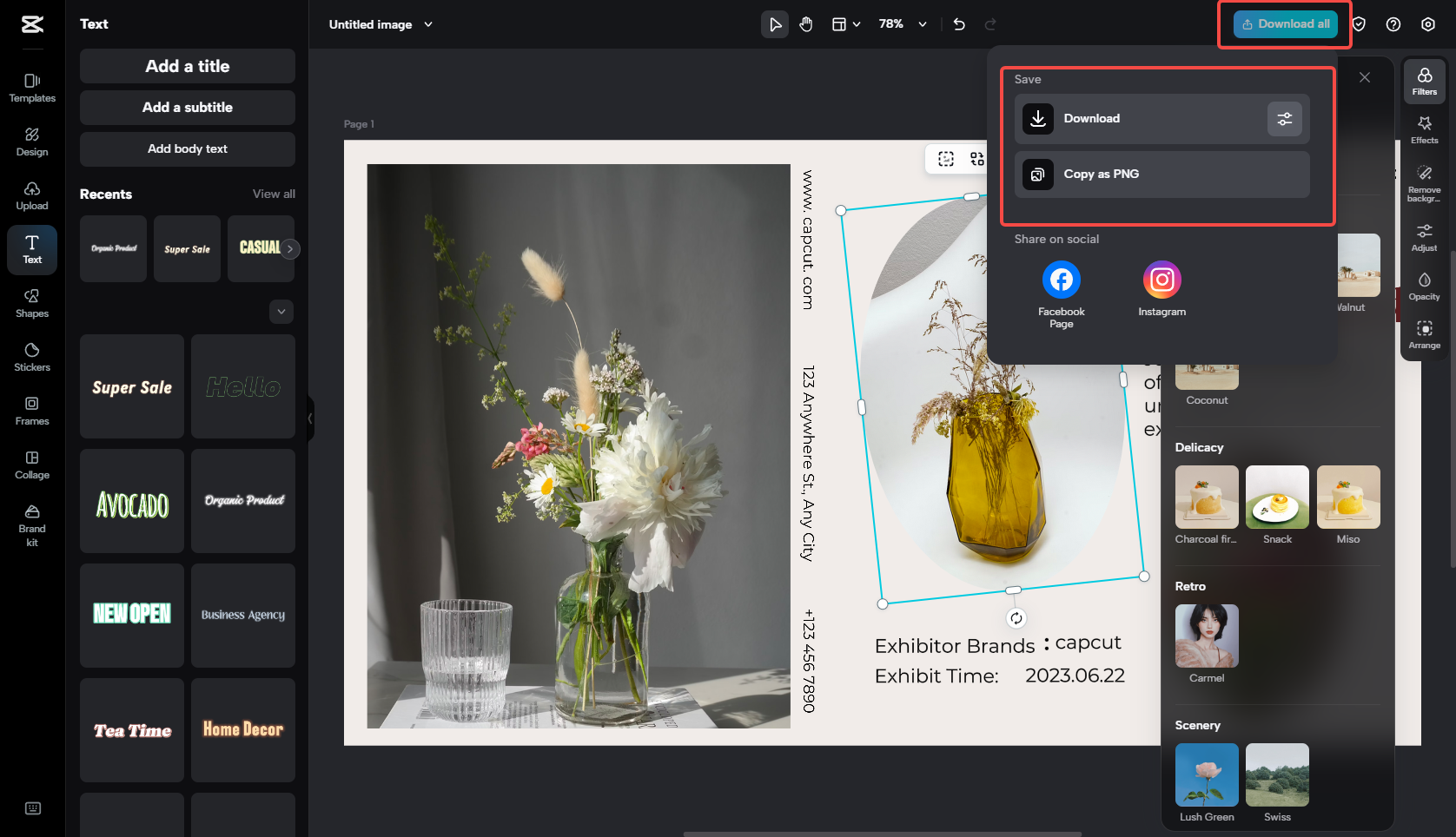This screenshot has width=1456, height=837.
Task: Choose Copy as PNG option
Action: [x=1161, y=175]
